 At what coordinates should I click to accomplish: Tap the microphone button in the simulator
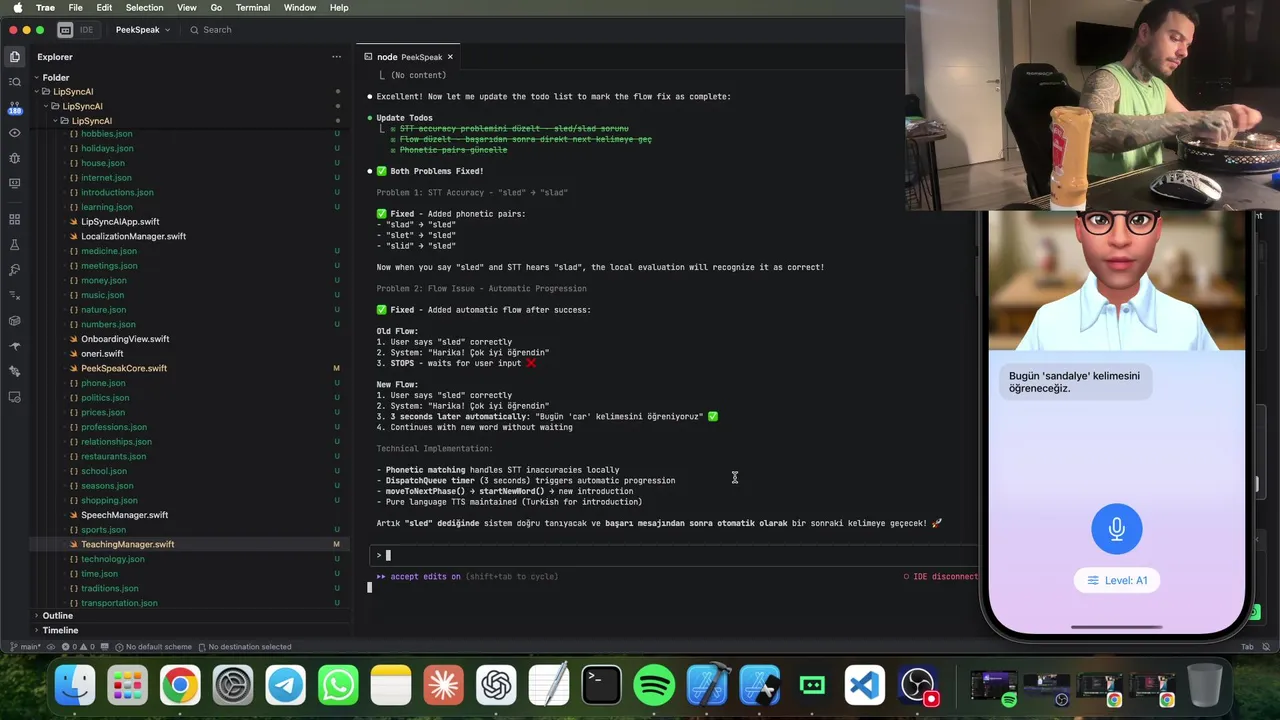point(1117,528)
